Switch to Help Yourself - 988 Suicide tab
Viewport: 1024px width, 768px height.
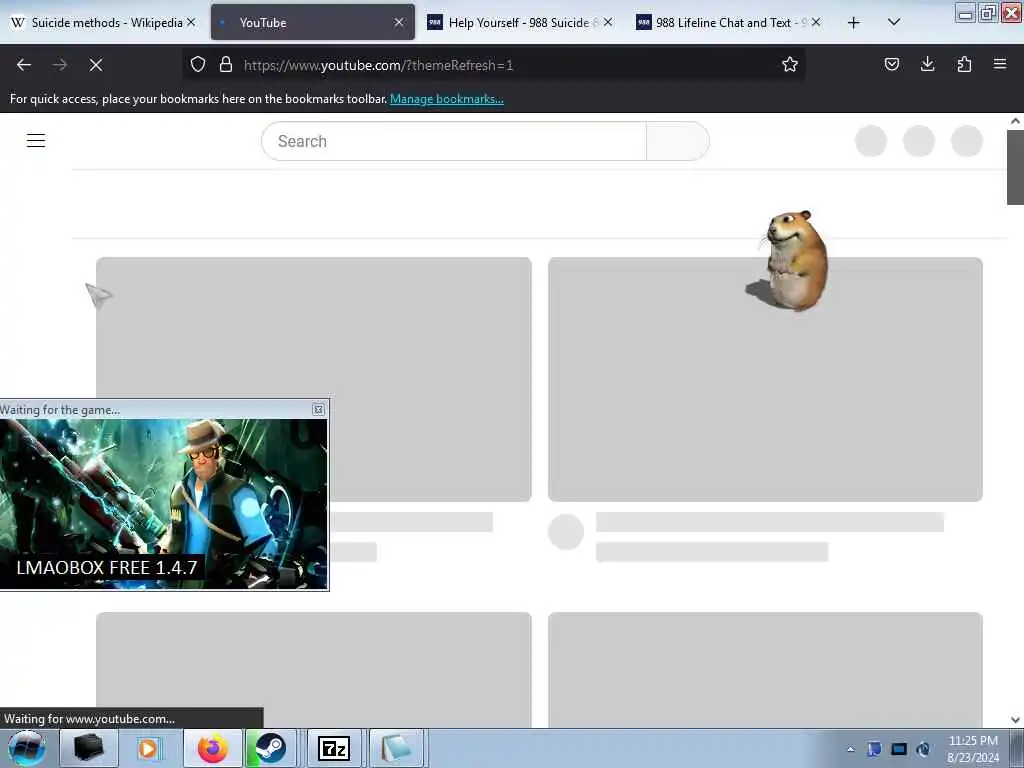click(x=520, y=22)
